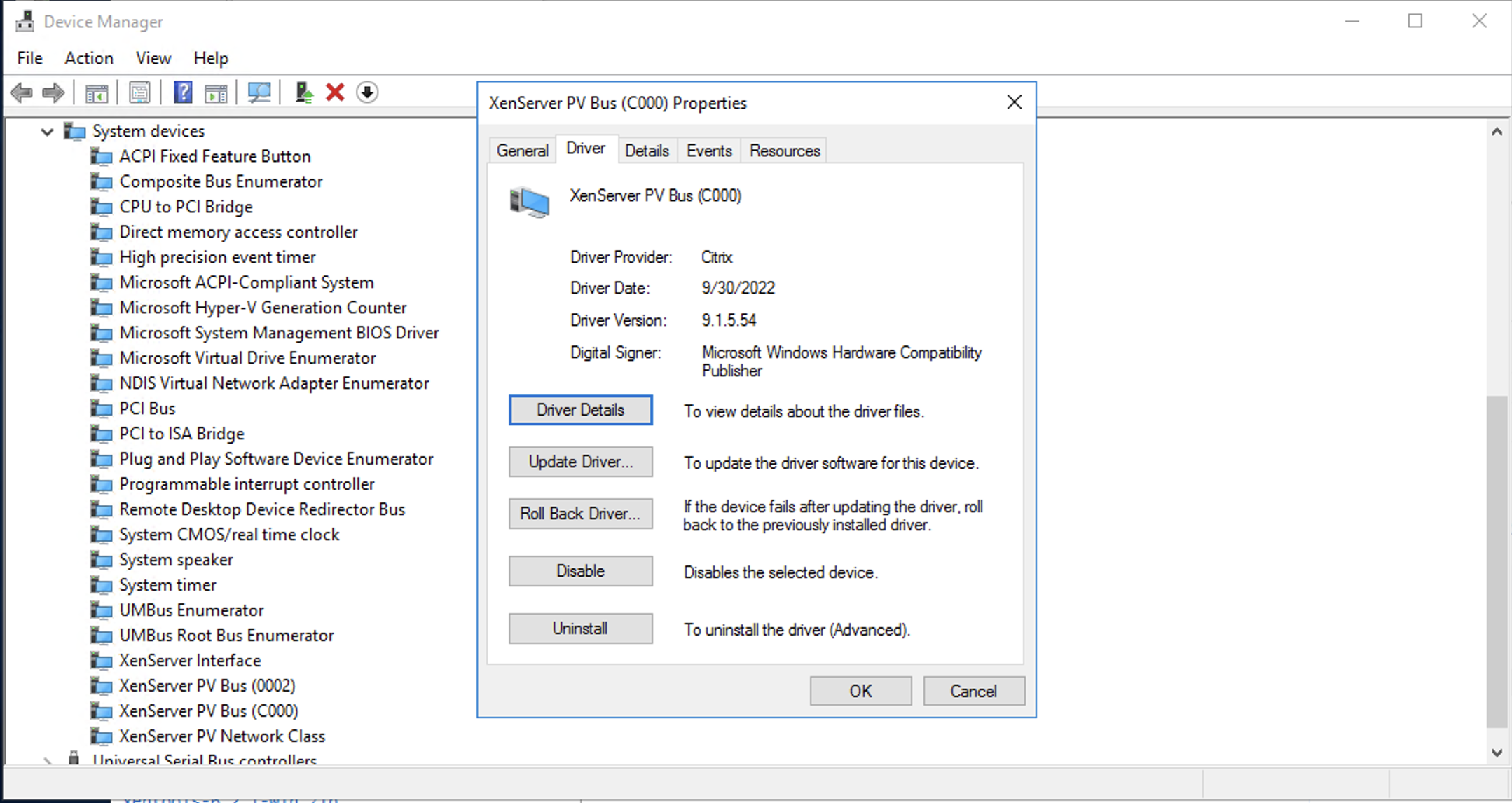Click the device tree vertical scrollbar thumb
1512x803 pixels.
(x=1497, y=561)
